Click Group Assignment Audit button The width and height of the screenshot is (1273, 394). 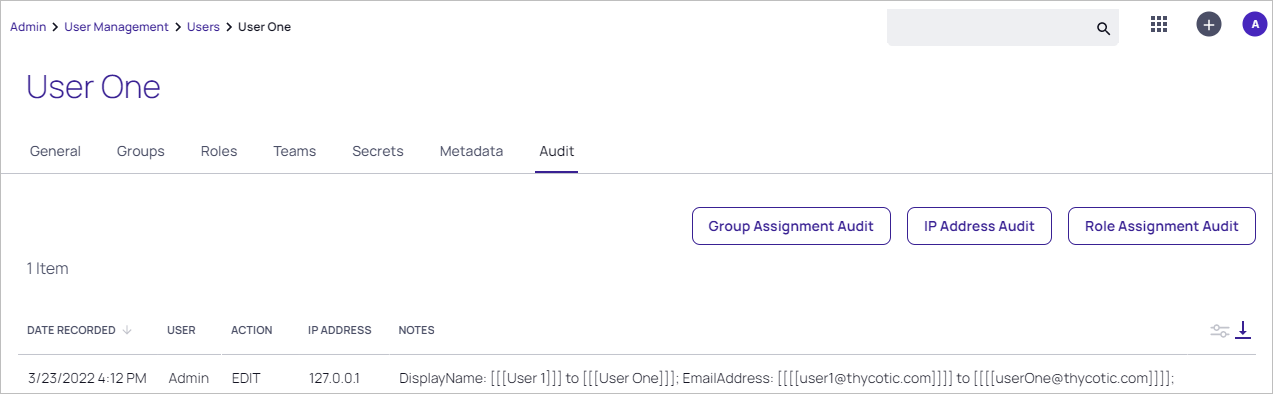[x=791, y=226]
